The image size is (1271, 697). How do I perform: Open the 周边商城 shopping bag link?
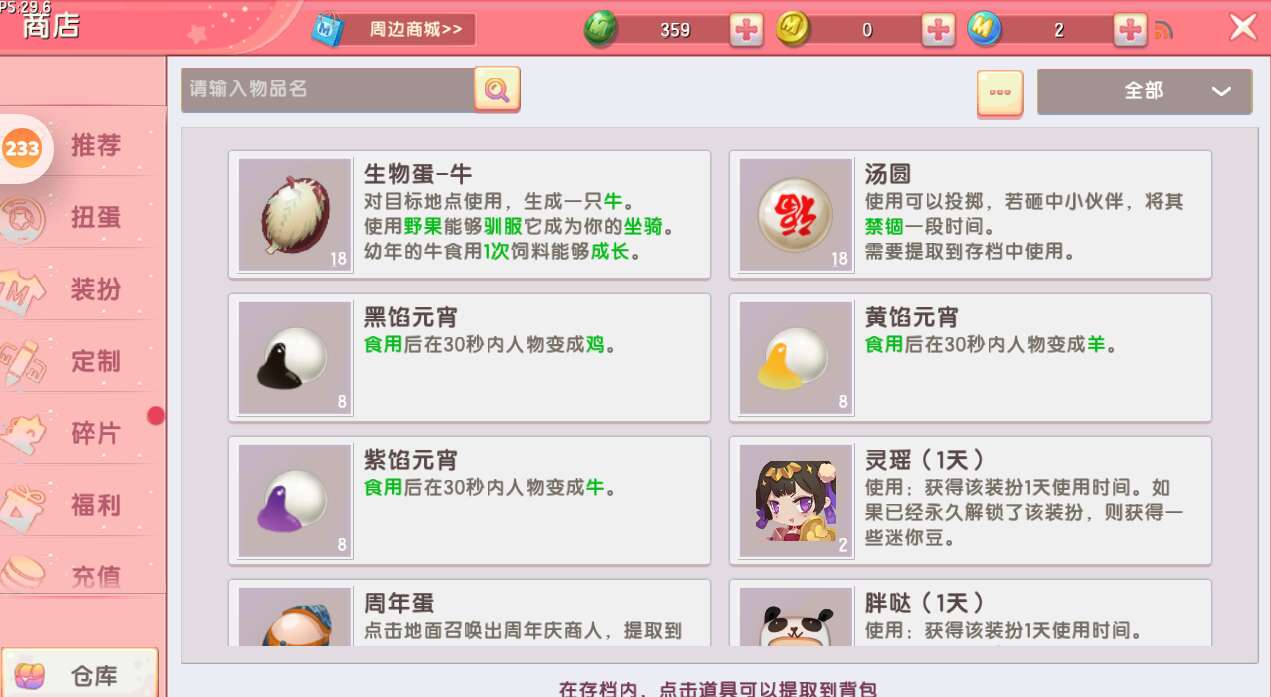(x=393, y=29)
